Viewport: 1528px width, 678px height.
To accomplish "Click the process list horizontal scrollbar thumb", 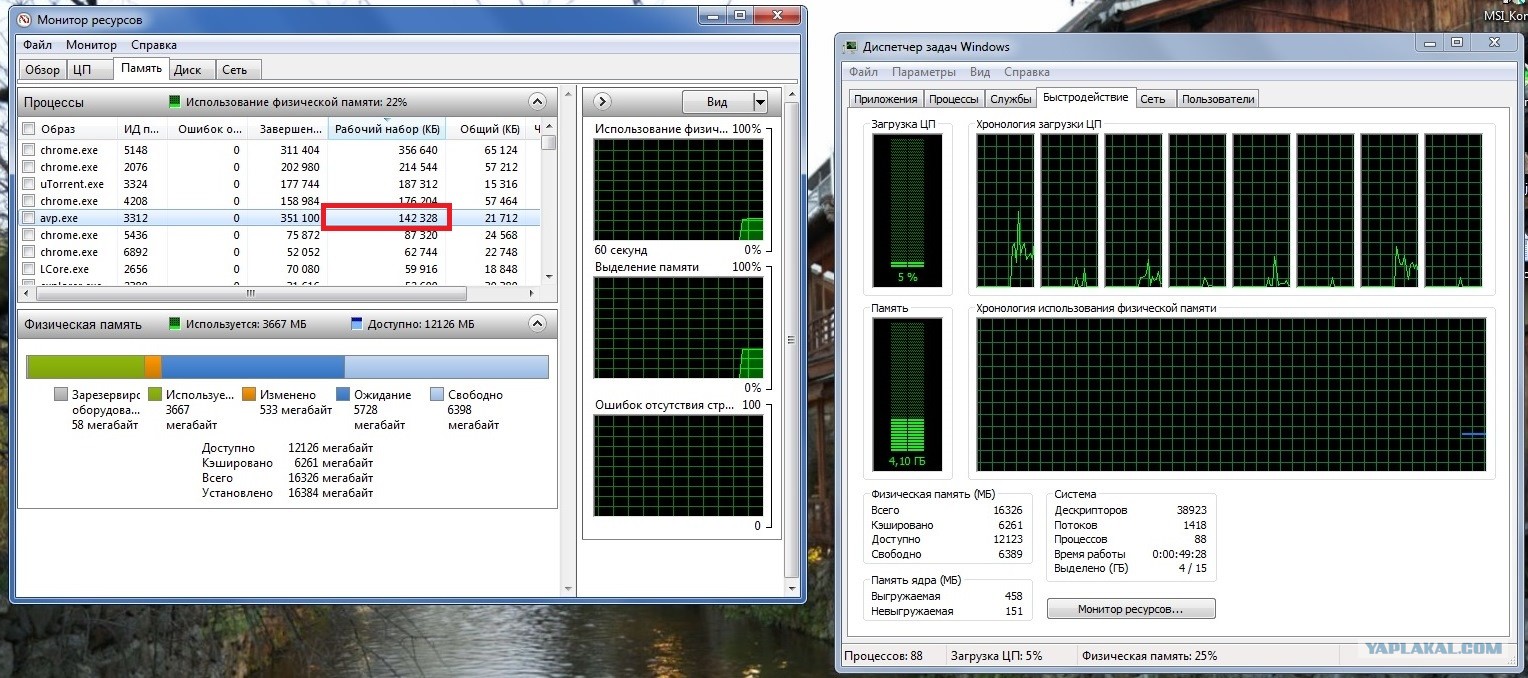I will click(x=250, y=294).
